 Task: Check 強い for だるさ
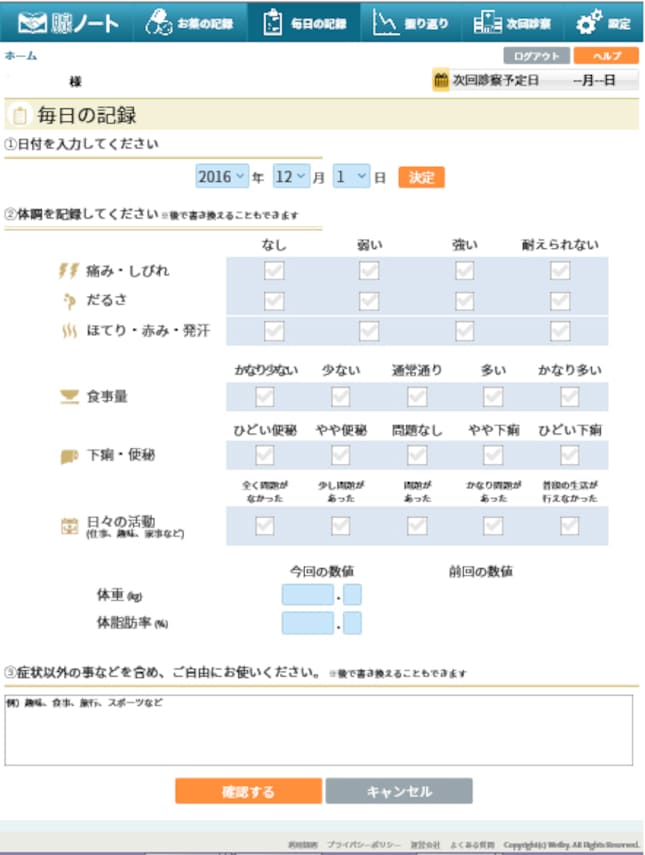pyautogui.click(x=465, y=300)
